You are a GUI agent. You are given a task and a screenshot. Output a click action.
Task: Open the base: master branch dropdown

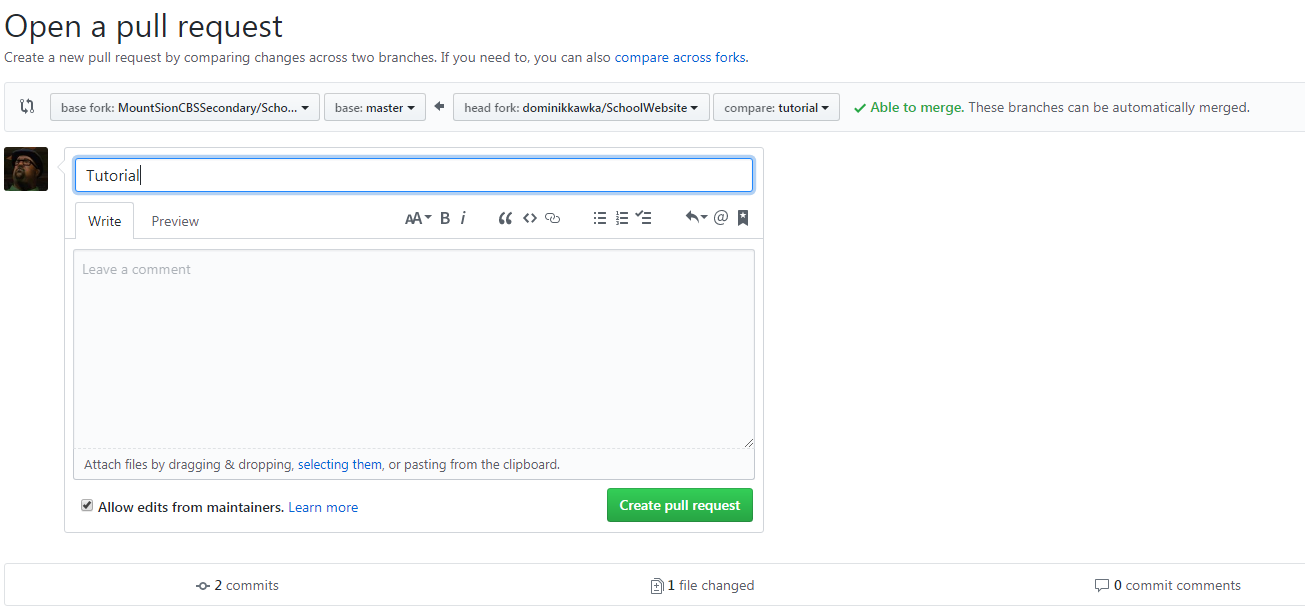click(375, 107)
